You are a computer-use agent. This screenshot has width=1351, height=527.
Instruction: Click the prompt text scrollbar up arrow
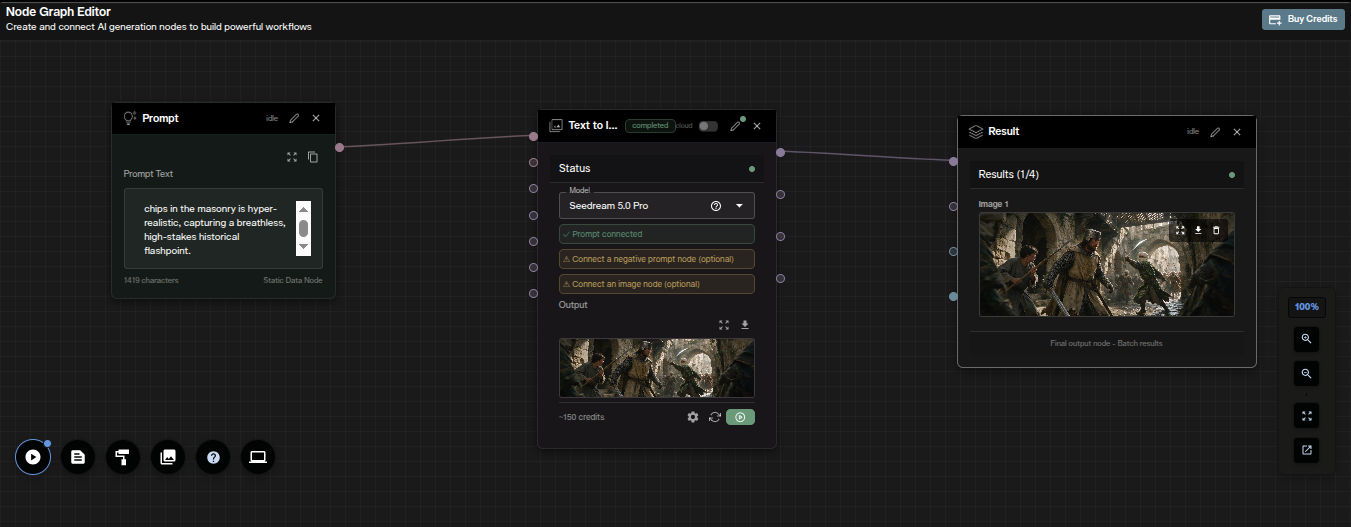pos(304,208)
